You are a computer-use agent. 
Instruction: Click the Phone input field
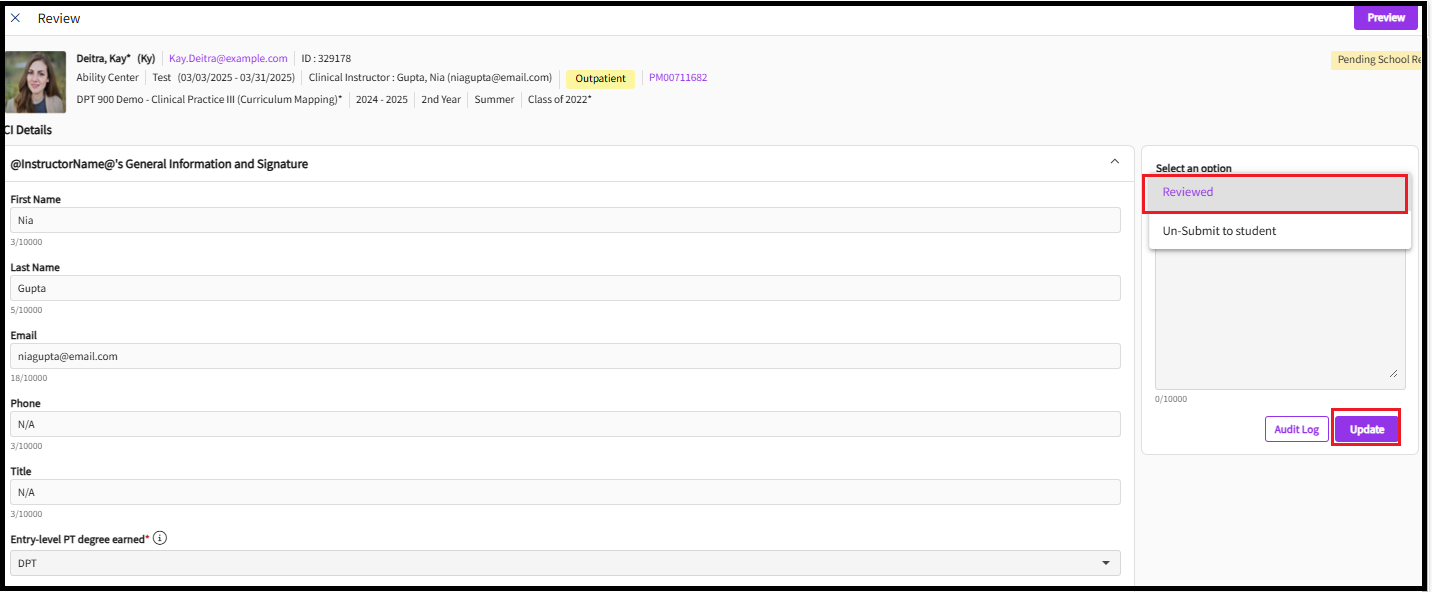pos(565,424)
